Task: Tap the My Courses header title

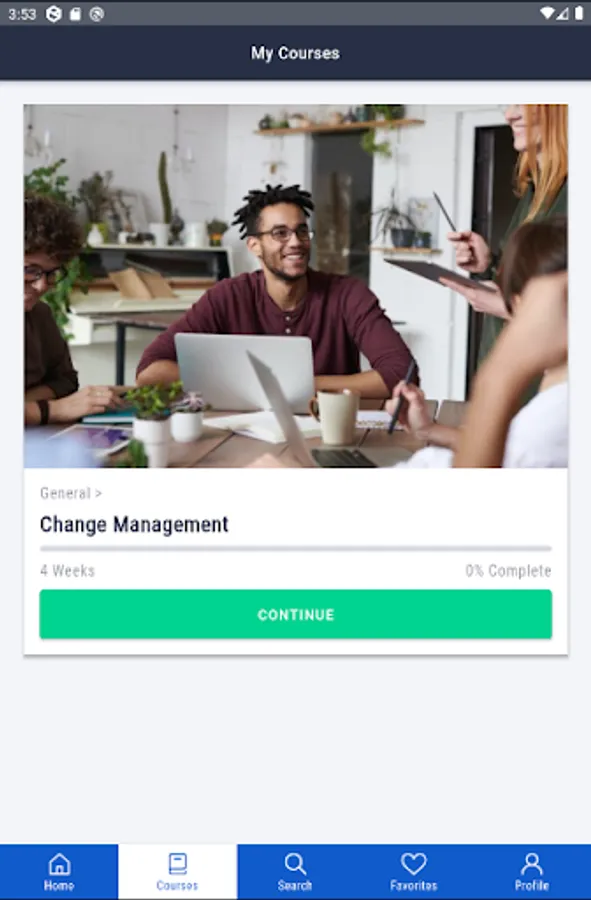Action: 295,53
